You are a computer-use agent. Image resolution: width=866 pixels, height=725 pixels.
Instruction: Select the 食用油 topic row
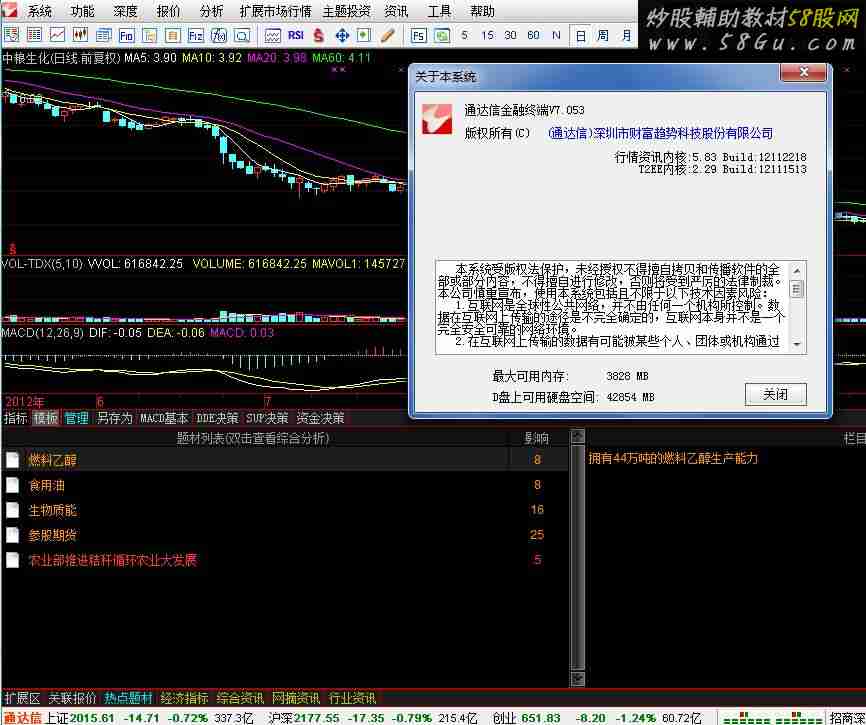point(284,485)
